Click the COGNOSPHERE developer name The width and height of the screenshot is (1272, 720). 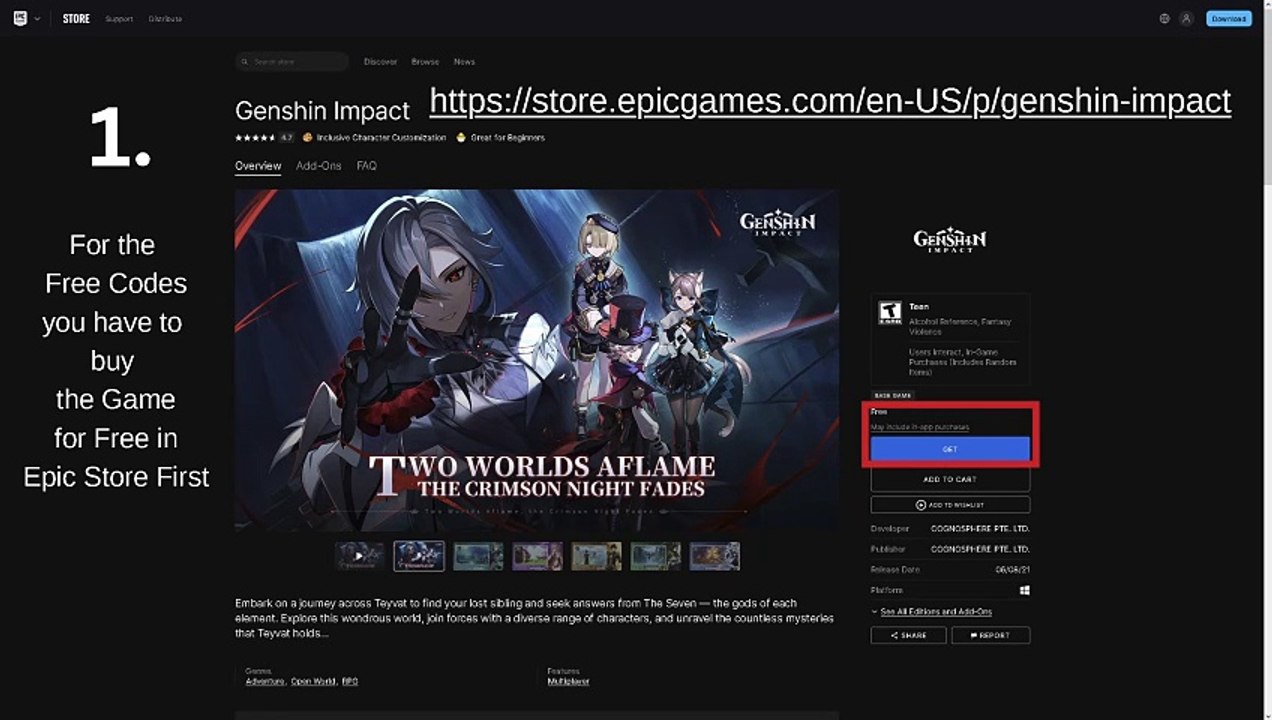[x=980, y=528]
